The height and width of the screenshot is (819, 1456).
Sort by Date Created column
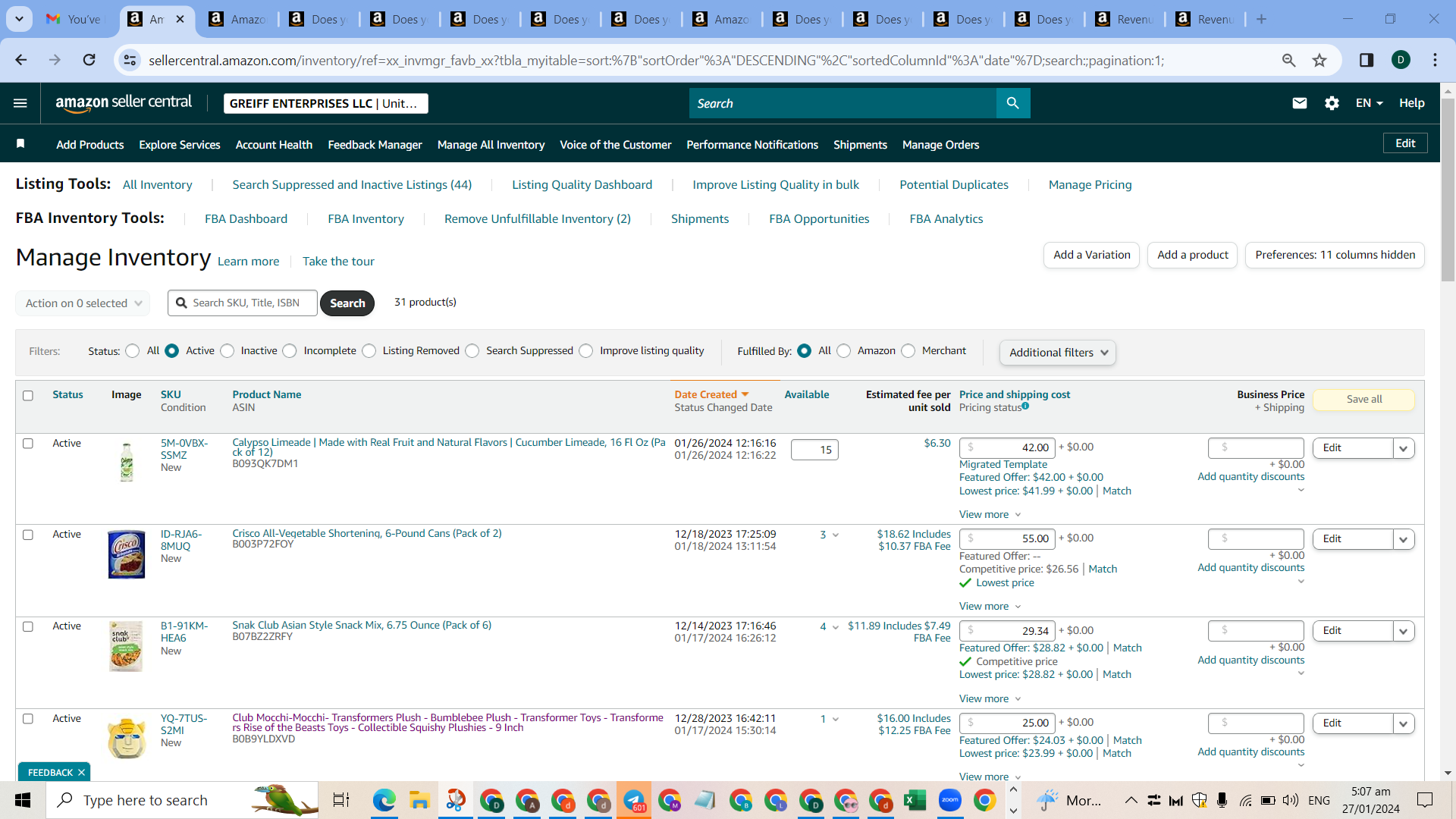711,394
